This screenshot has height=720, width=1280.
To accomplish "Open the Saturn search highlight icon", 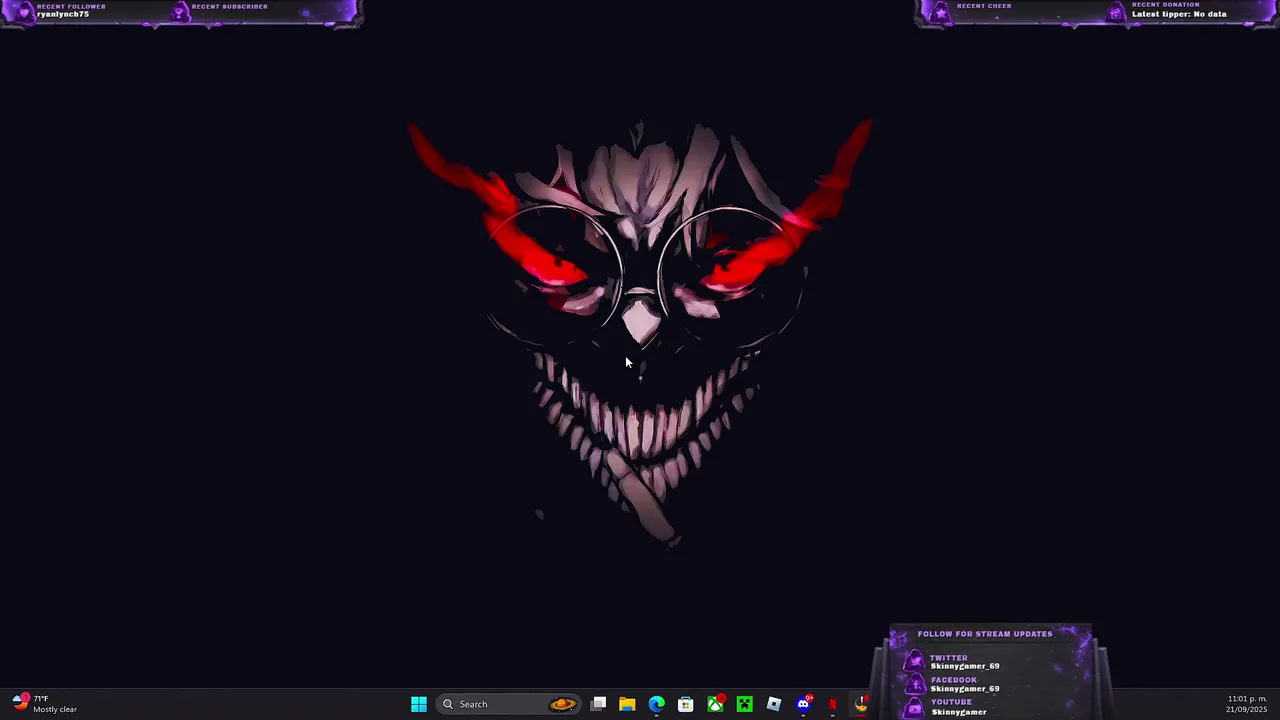I will 563,704.
